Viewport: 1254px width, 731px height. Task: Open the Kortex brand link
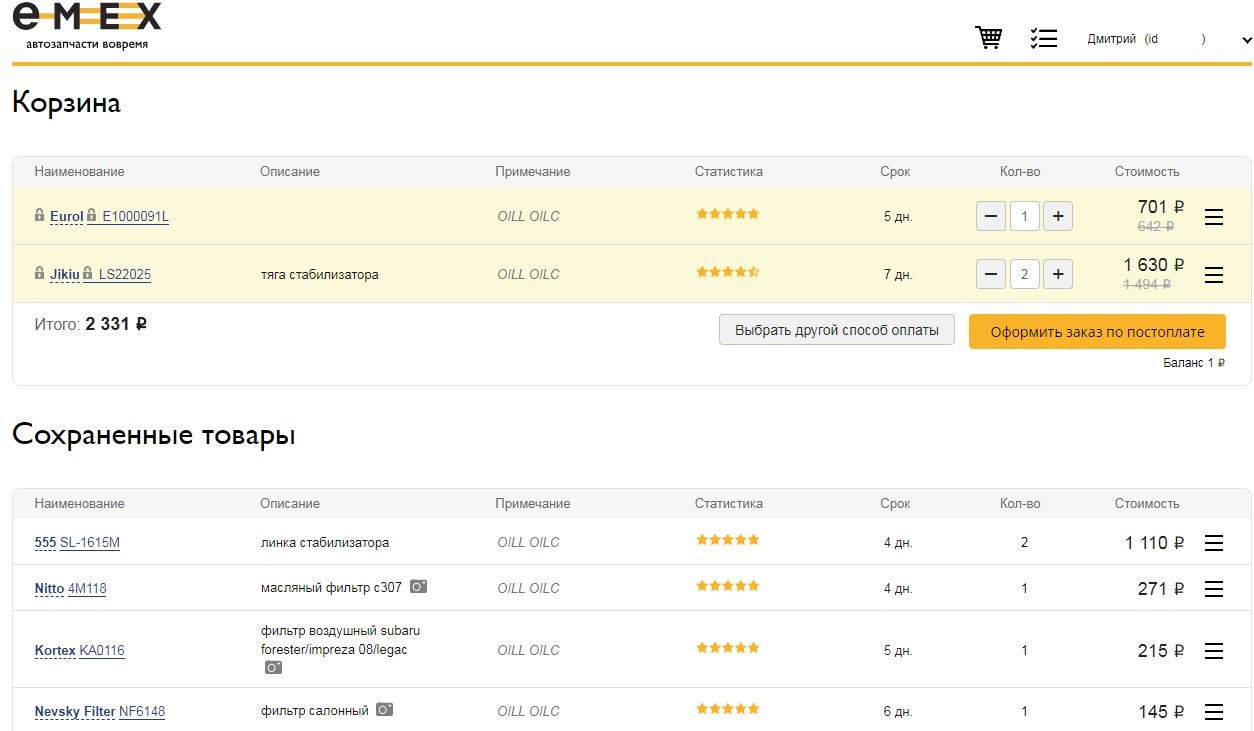(x=55, y=651)
